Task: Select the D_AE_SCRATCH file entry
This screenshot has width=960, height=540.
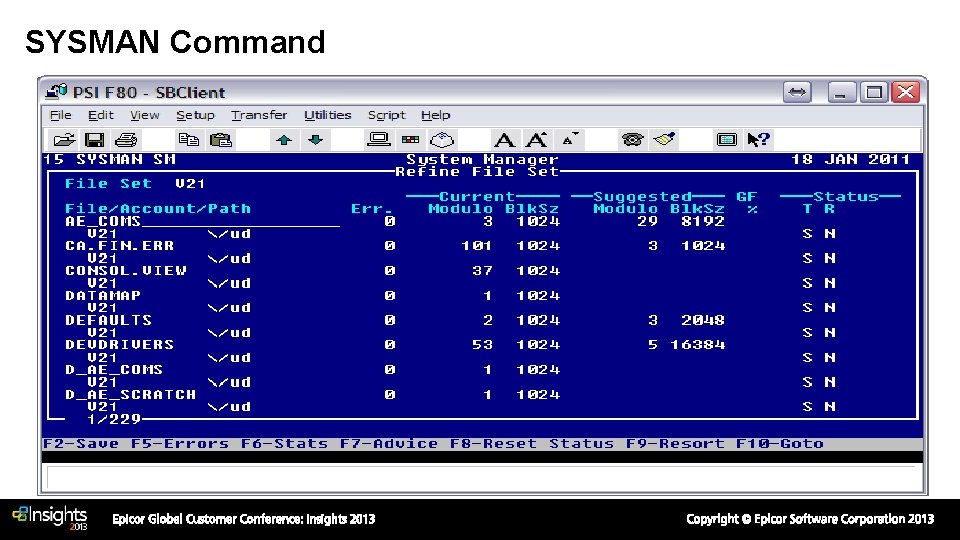Action: pyautogui.click(x=130, y=394)
